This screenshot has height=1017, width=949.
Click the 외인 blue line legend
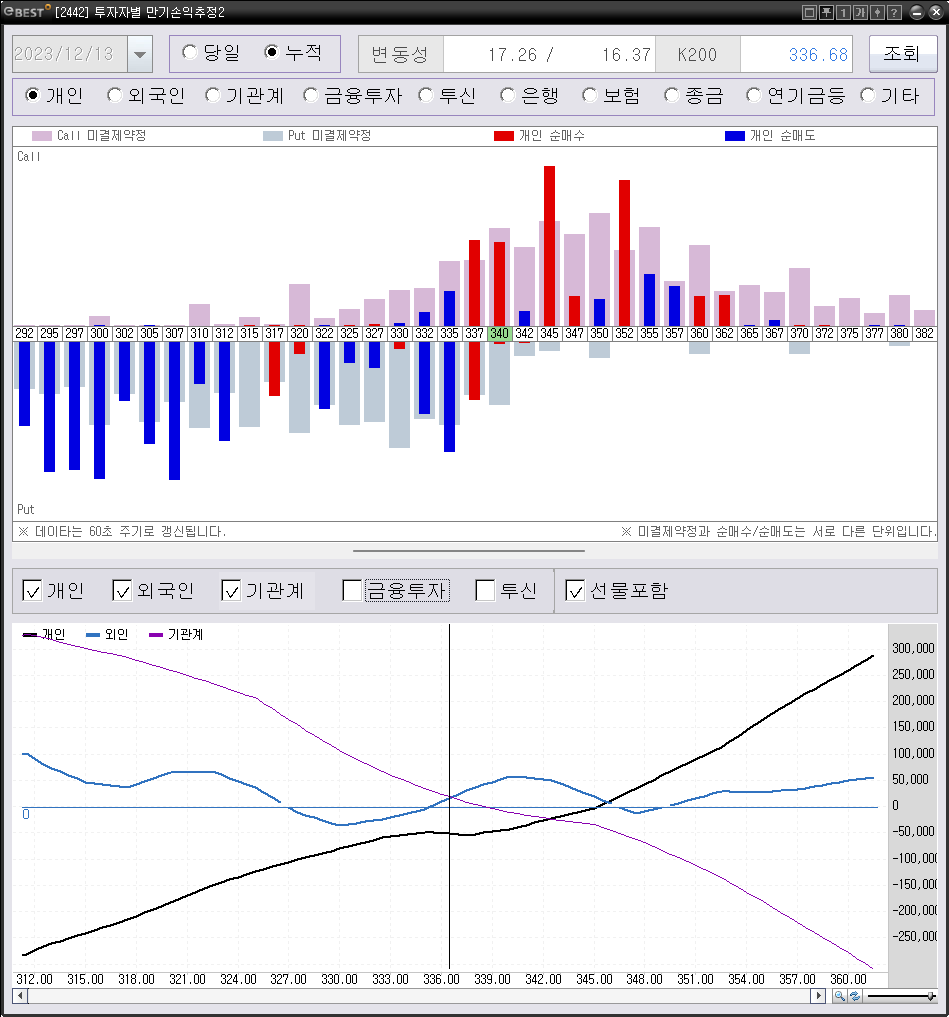point(107,634)
